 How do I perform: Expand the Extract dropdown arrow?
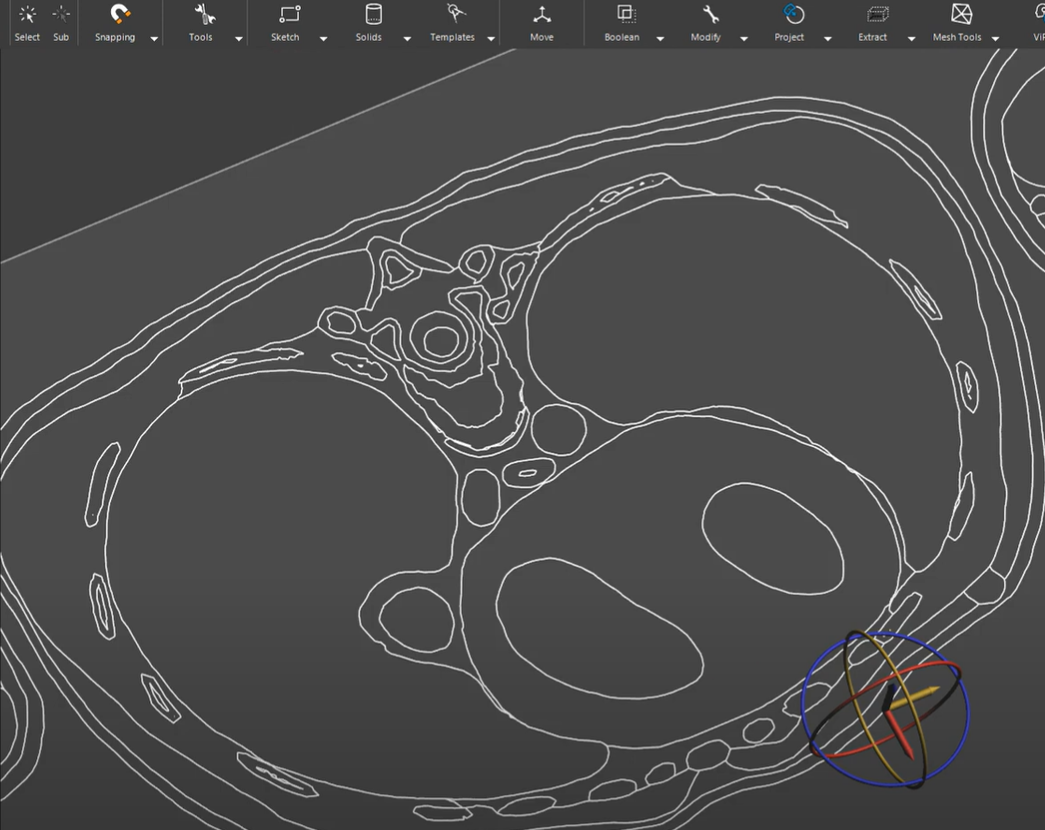point(911,38)
